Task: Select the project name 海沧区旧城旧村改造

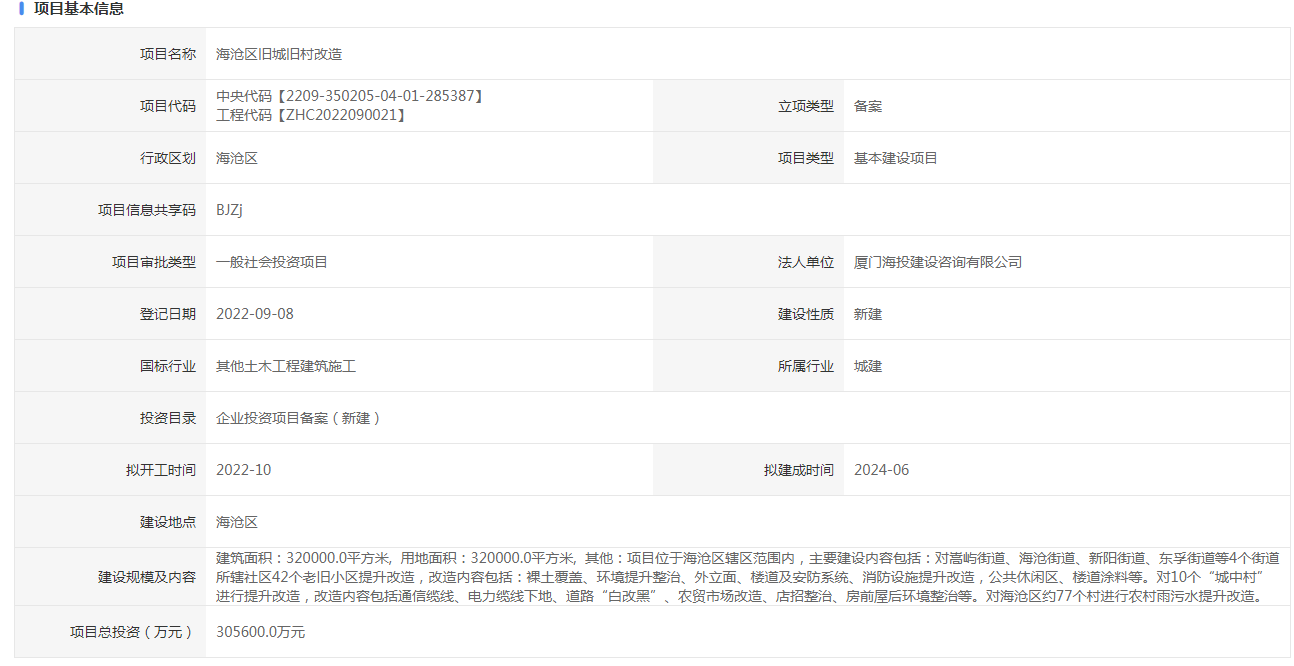Action: pyautogui.click(x=279, y=54)
